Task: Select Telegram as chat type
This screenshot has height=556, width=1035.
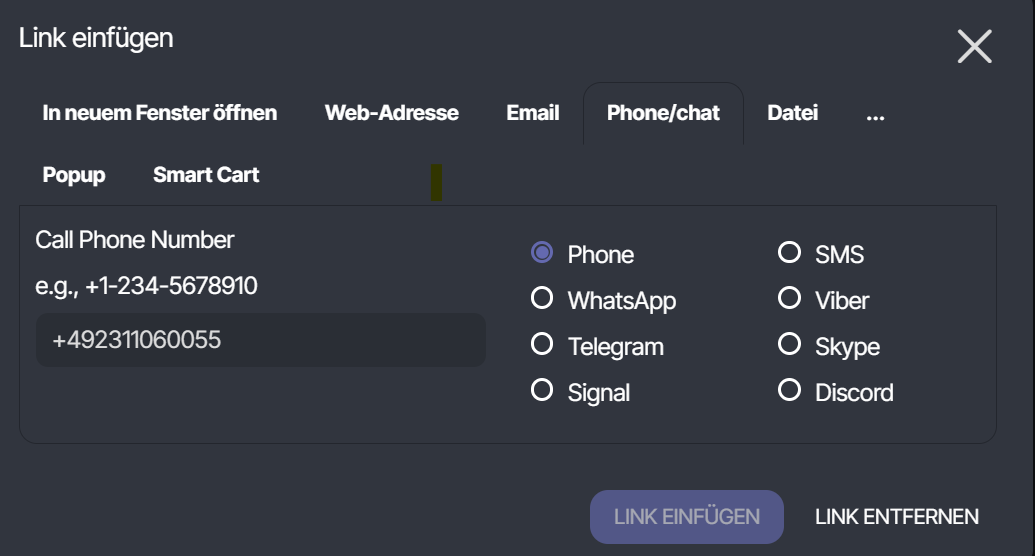Action: 542,345
